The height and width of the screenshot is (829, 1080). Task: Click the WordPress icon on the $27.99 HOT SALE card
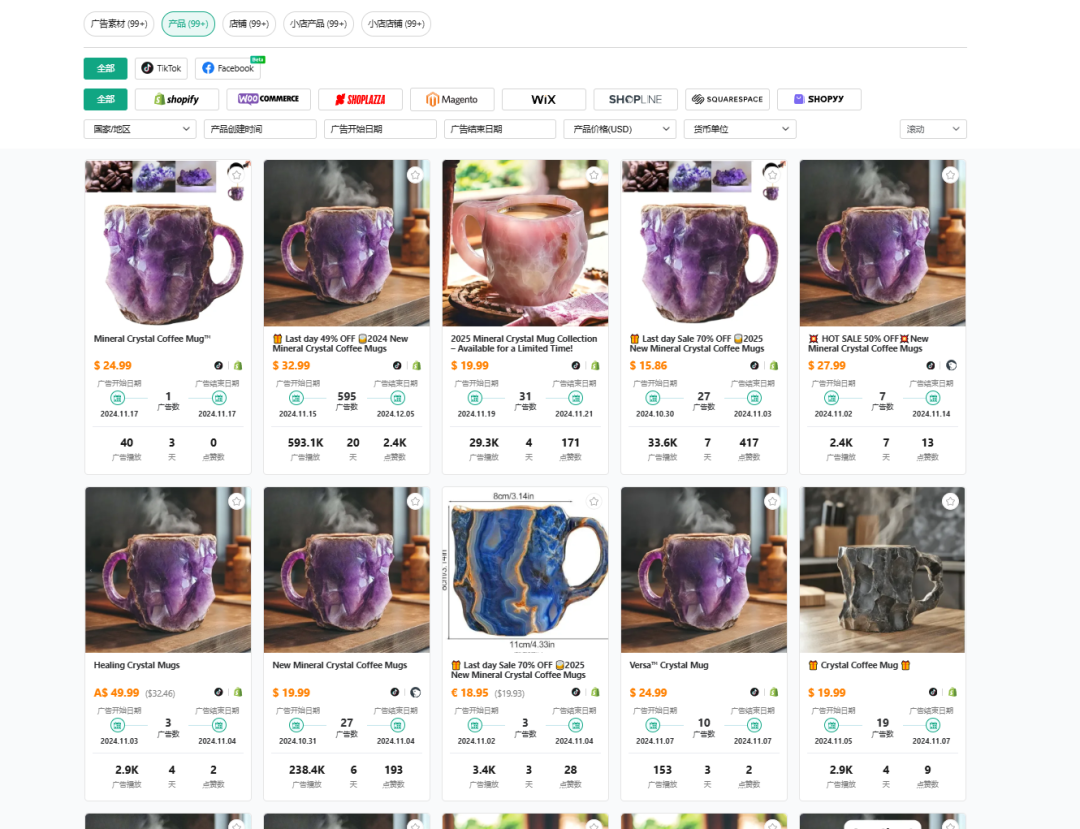click(951, 366)
